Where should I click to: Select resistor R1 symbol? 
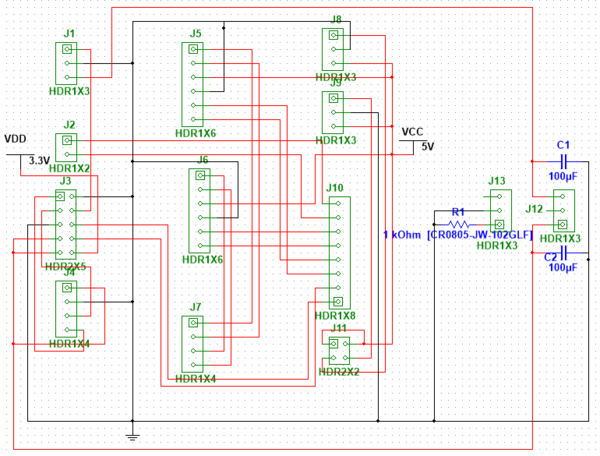pos(459,224)
